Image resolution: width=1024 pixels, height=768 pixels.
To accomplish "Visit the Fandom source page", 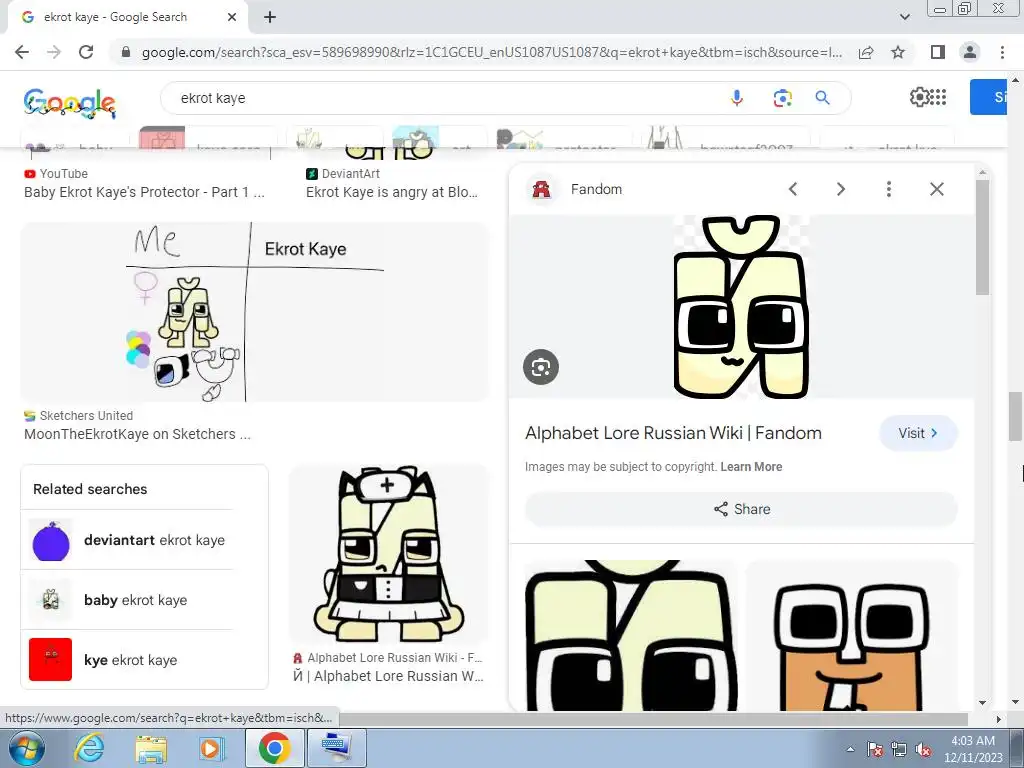I will coord(918,433).
